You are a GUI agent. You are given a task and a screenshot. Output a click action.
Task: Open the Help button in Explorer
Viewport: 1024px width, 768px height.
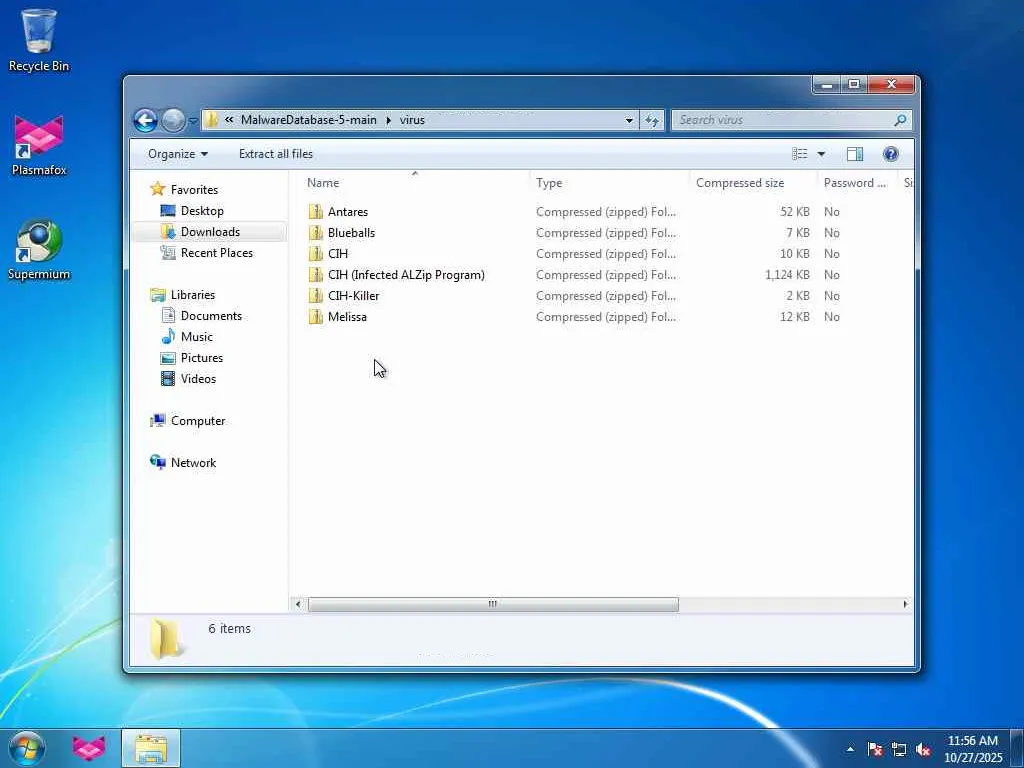[890, 154]
